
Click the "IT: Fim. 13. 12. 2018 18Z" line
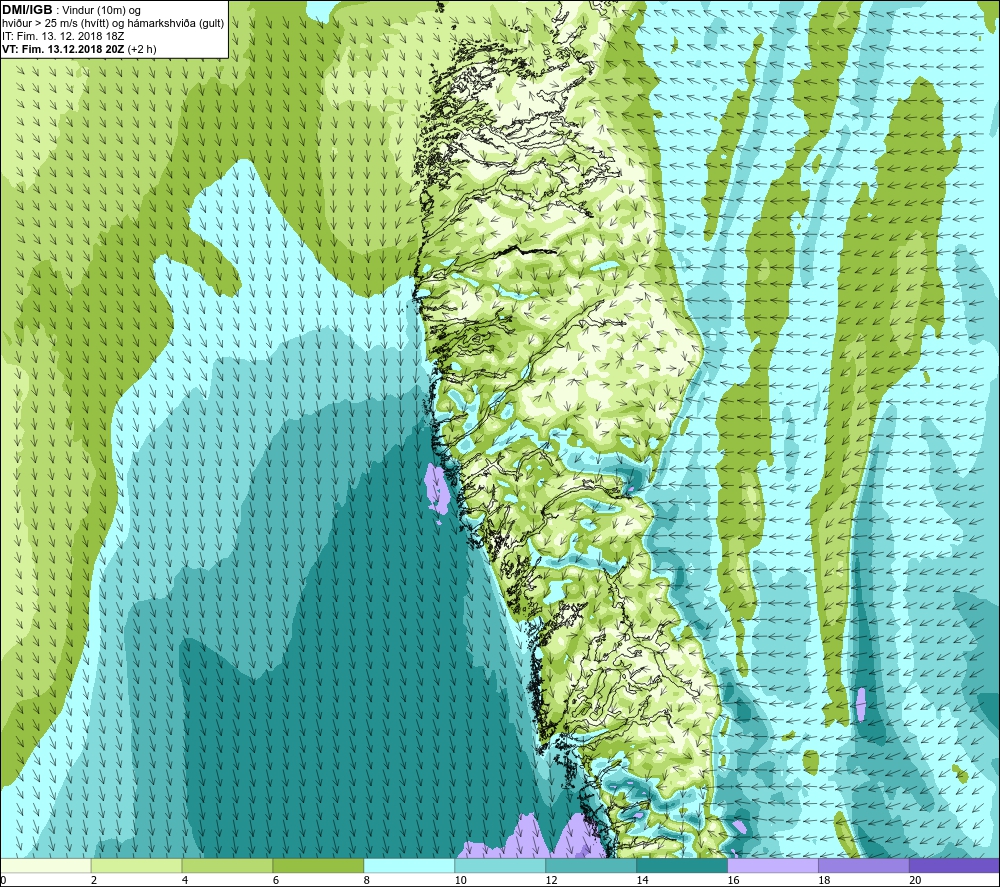(63, 36)
